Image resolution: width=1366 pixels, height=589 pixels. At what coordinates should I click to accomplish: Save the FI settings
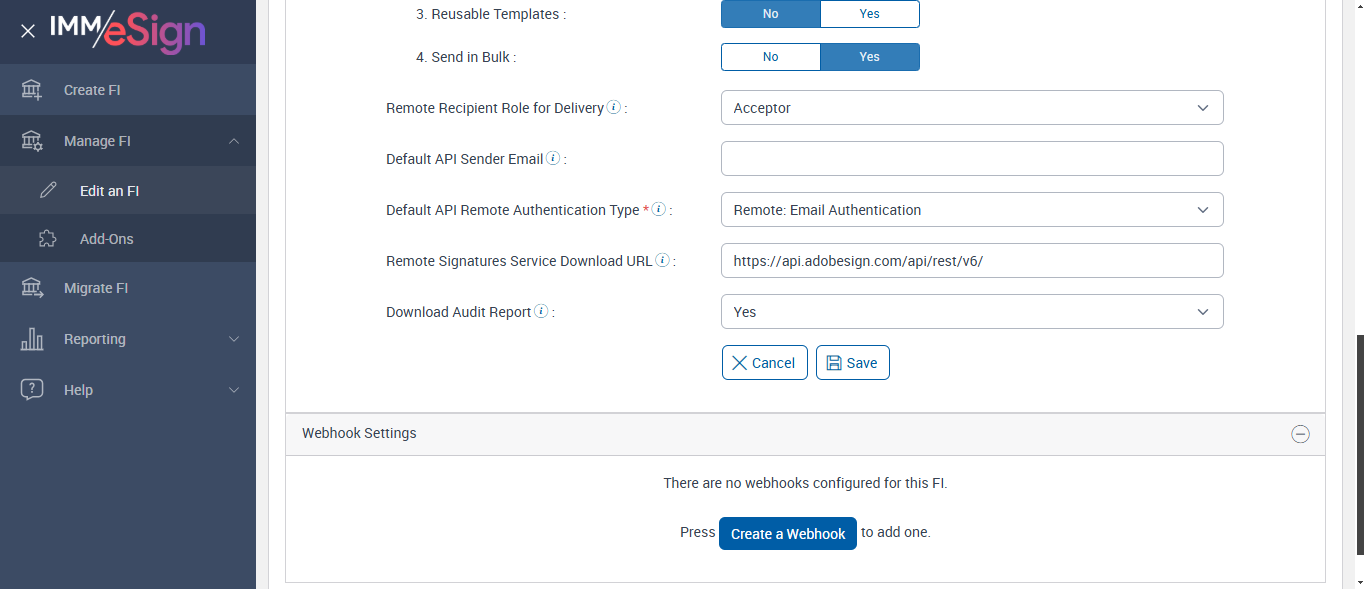pyautogui.click(x=852, y=363)
